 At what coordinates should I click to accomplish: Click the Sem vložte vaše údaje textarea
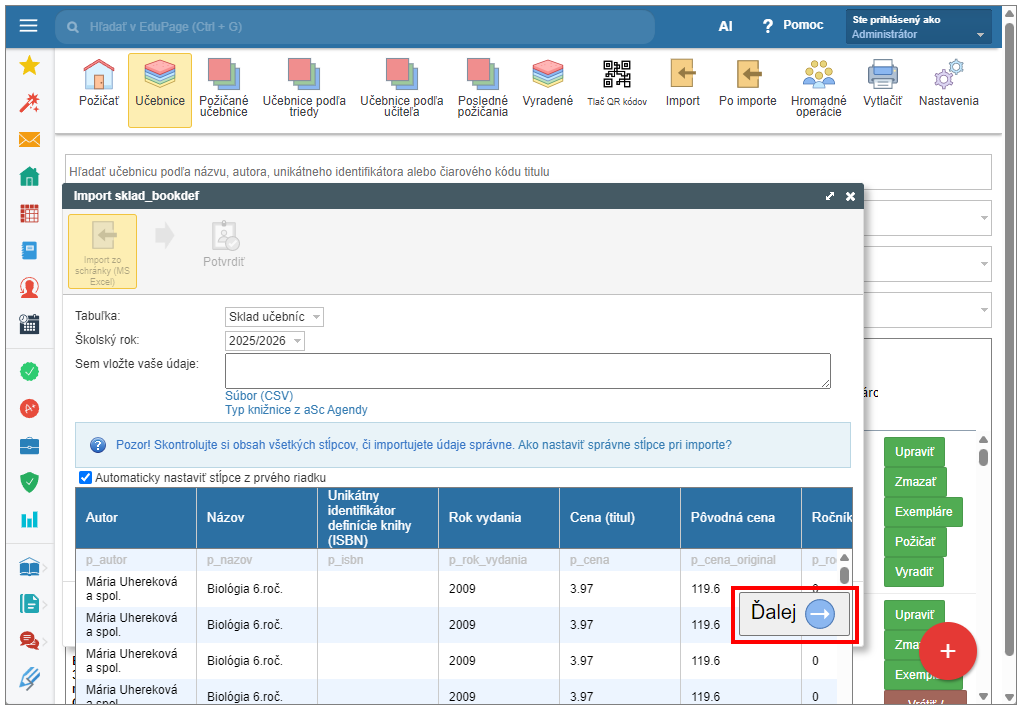[527, 370]
